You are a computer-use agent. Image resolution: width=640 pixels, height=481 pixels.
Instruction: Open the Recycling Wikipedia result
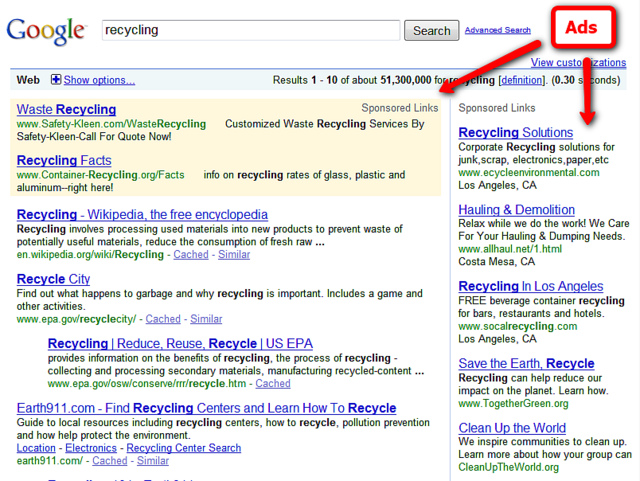tap(142, 214)
